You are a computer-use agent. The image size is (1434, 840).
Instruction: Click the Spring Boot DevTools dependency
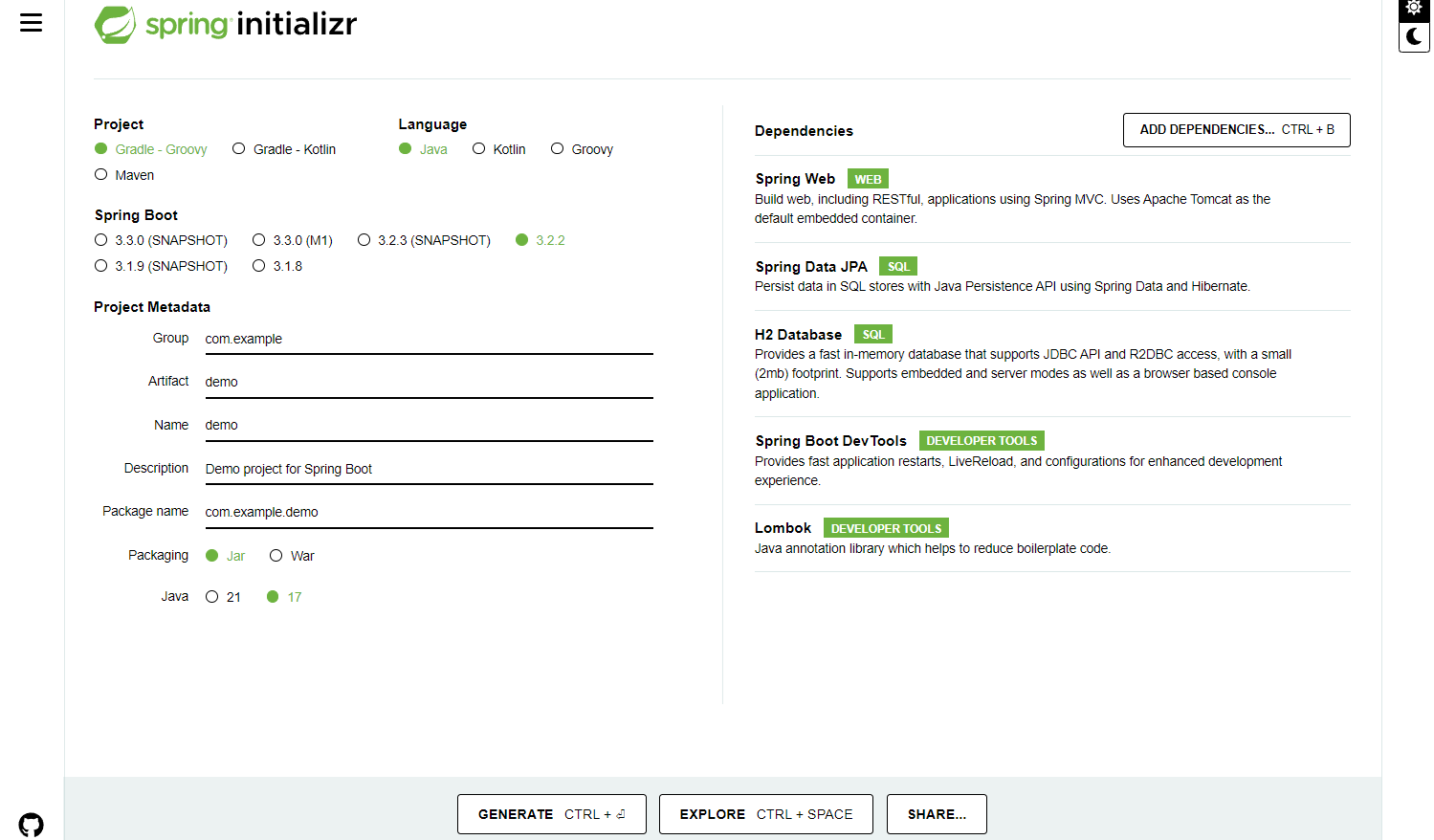click(x=1052, y=460)
